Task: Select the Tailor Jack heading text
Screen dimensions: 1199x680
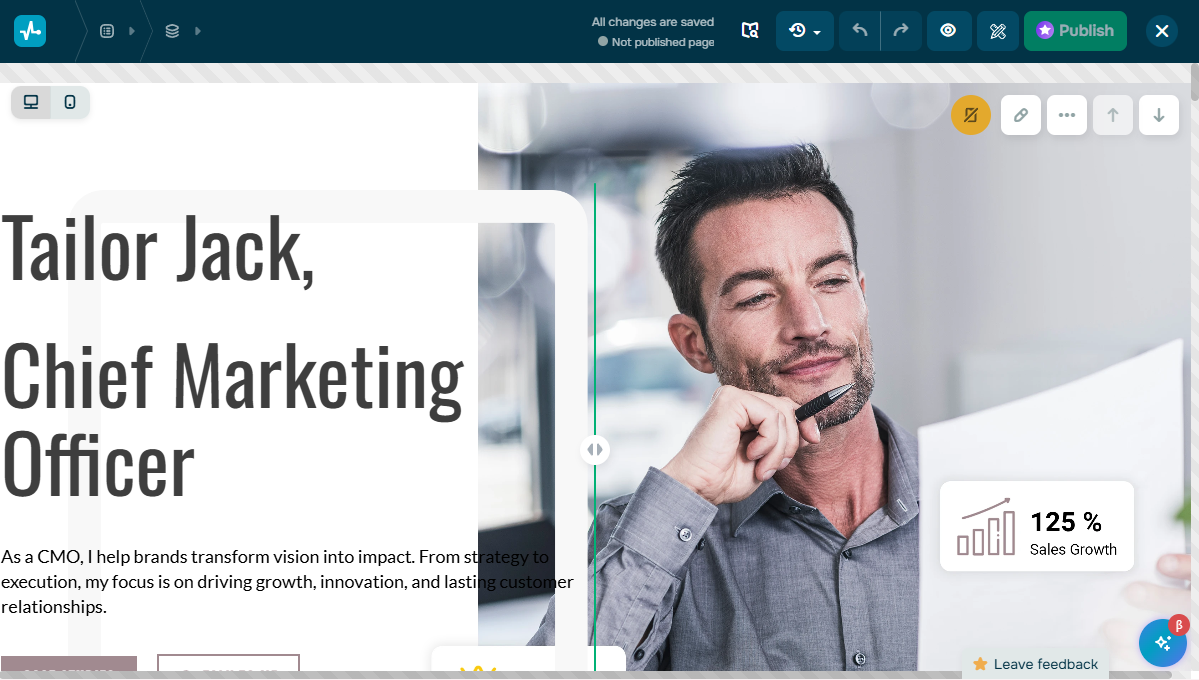Action: pos(158,249)
